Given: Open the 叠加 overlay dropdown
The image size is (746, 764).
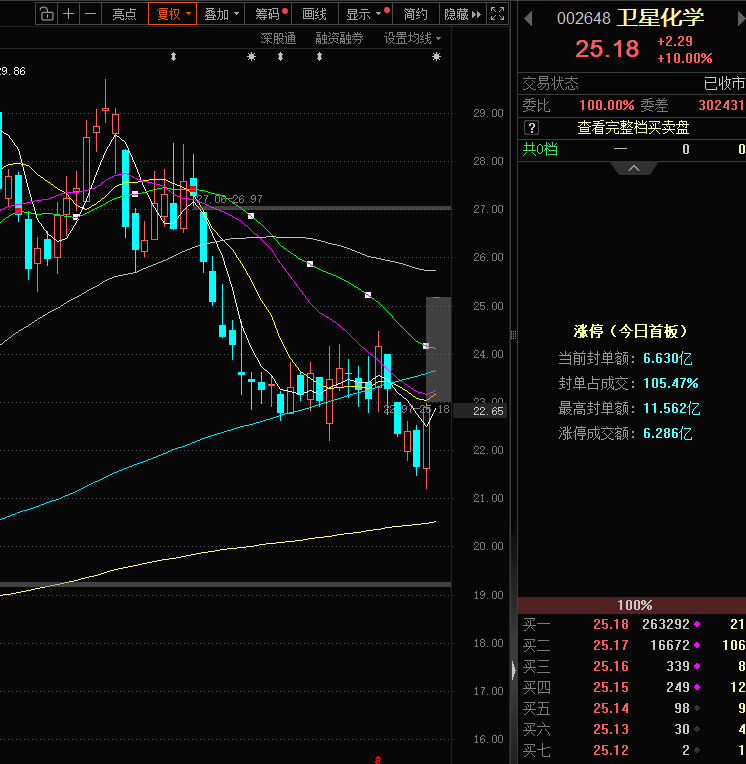Looking at the screenshot, I should click(221, 14).
